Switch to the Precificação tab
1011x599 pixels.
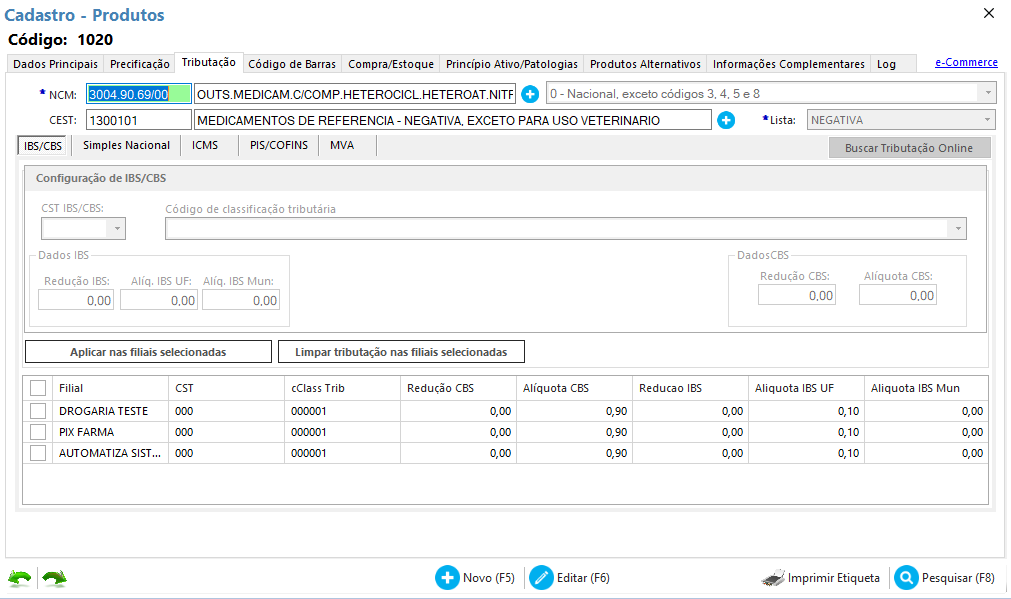[x=139, y=64]
